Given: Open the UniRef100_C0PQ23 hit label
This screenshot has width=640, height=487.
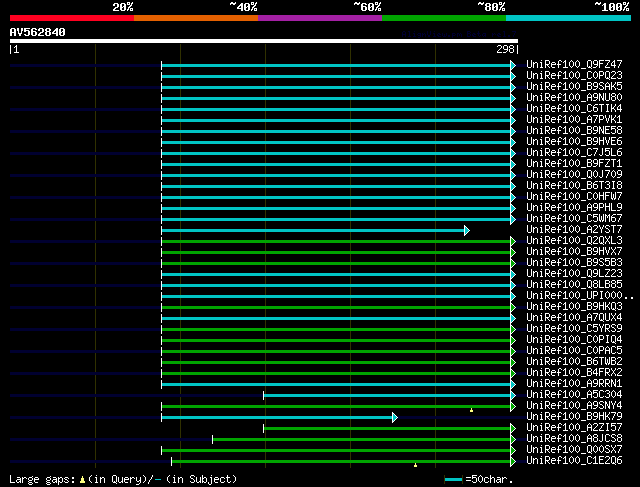Looking at the screenshot, I should [573, 76].
